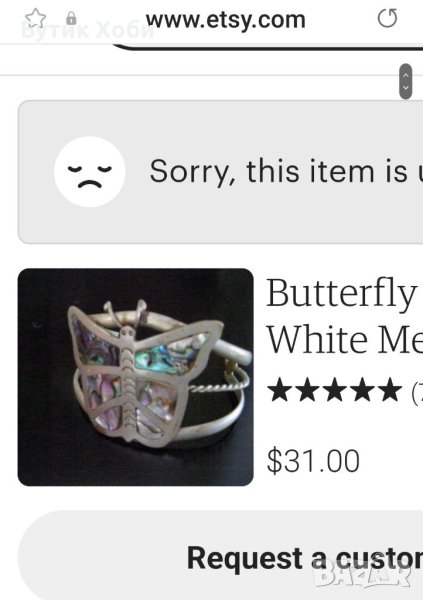Click the grey scroll handle pill
The width and height of the screenshot is (423, 600).
[x=406, y=82]
